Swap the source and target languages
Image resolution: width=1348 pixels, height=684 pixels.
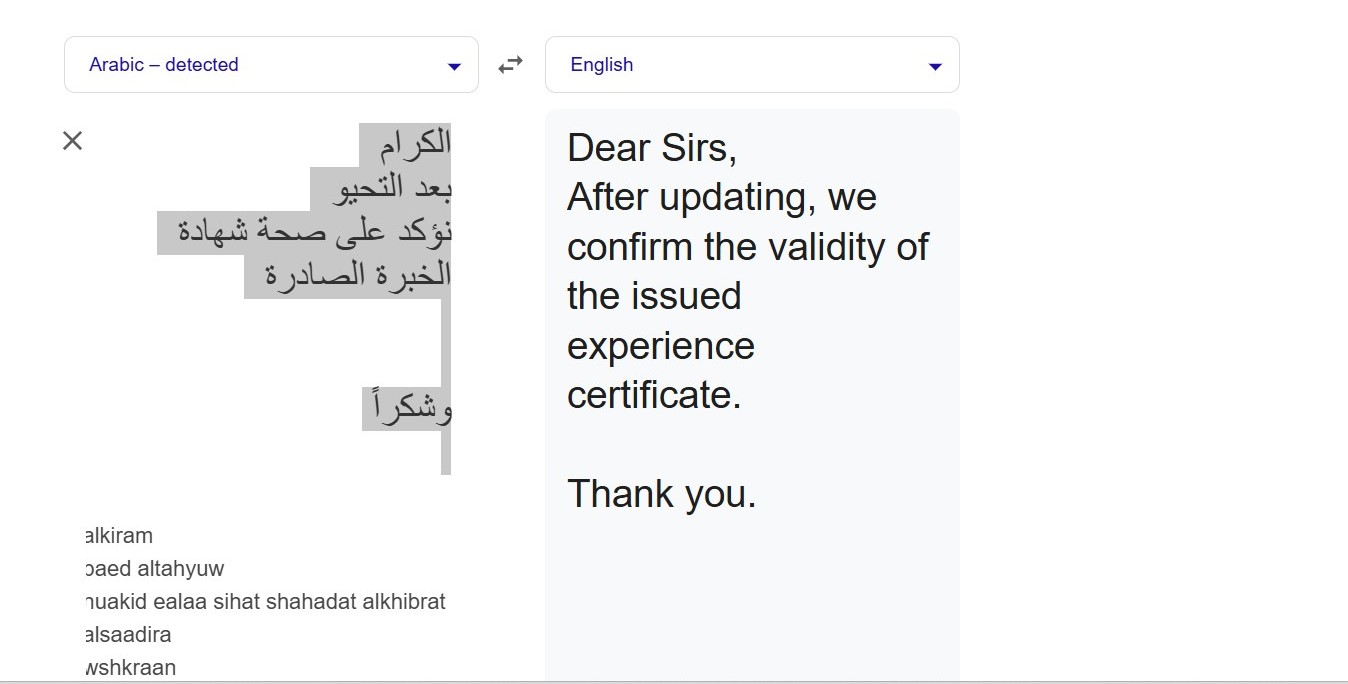[511, 65]
